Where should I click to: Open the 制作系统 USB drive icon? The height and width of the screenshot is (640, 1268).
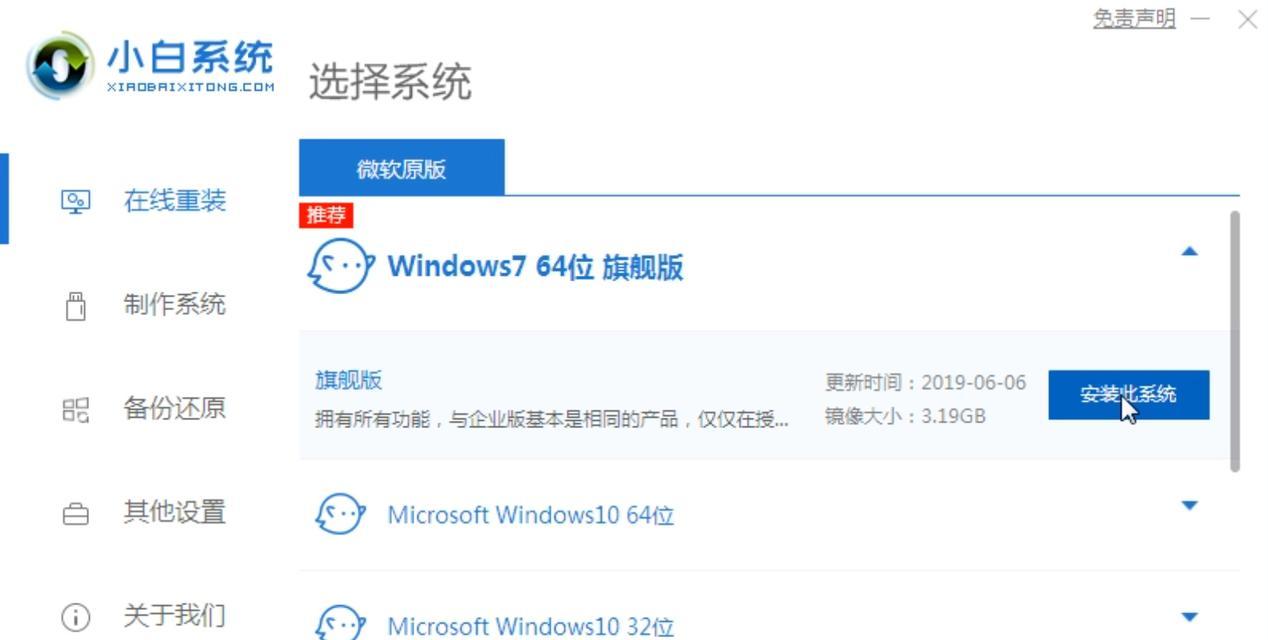coord(76,306)
